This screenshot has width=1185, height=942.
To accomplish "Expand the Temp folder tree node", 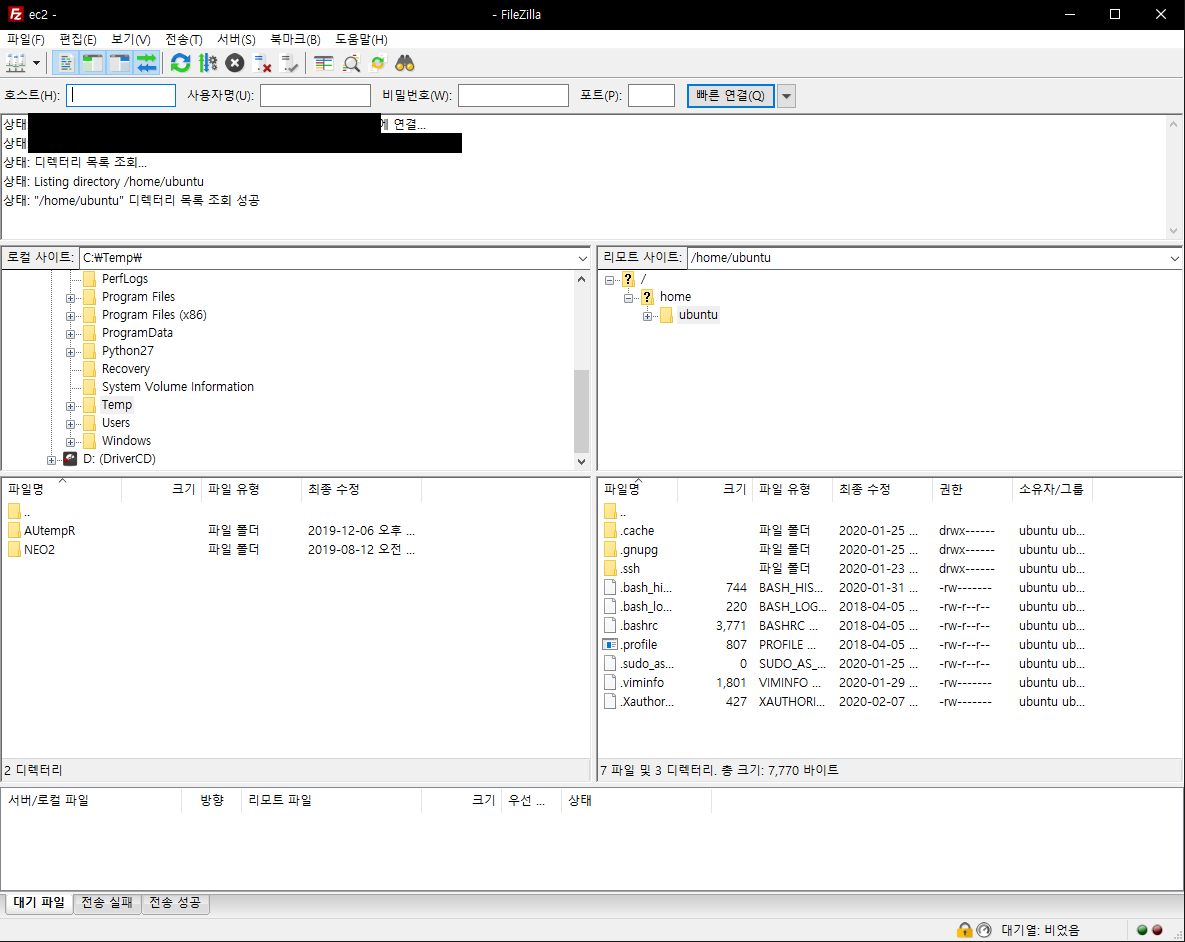I will pyautogui.click(x=70, y=406).
